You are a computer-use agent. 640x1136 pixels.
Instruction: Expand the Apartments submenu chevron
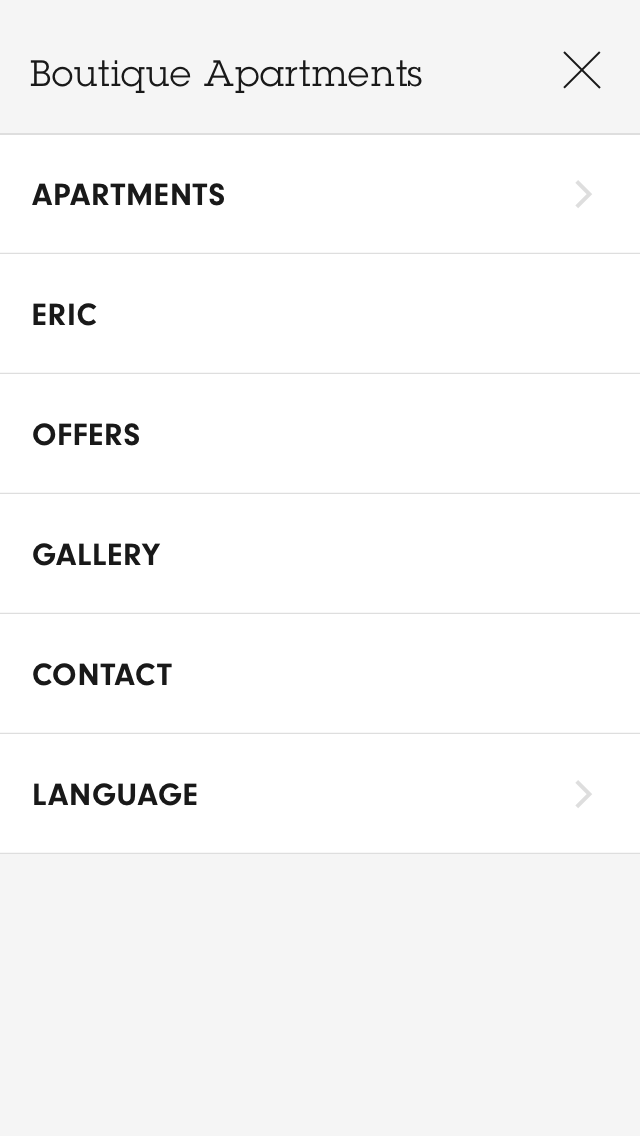(584, 194)
